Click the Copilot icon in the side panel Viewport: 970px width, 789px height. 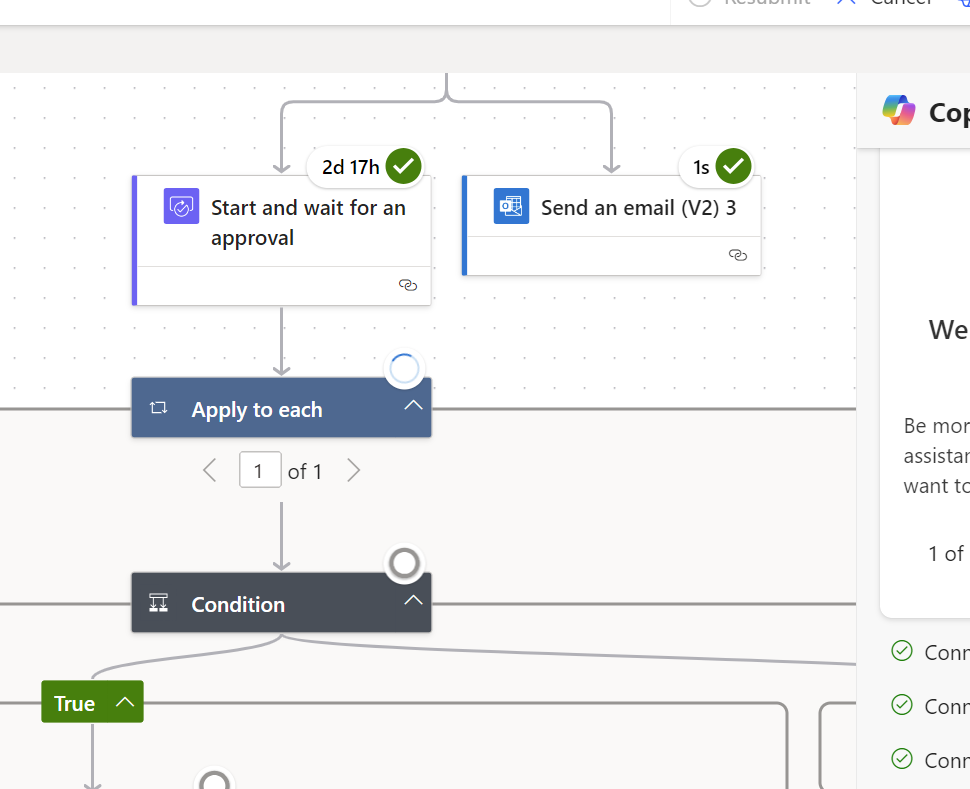898,111
